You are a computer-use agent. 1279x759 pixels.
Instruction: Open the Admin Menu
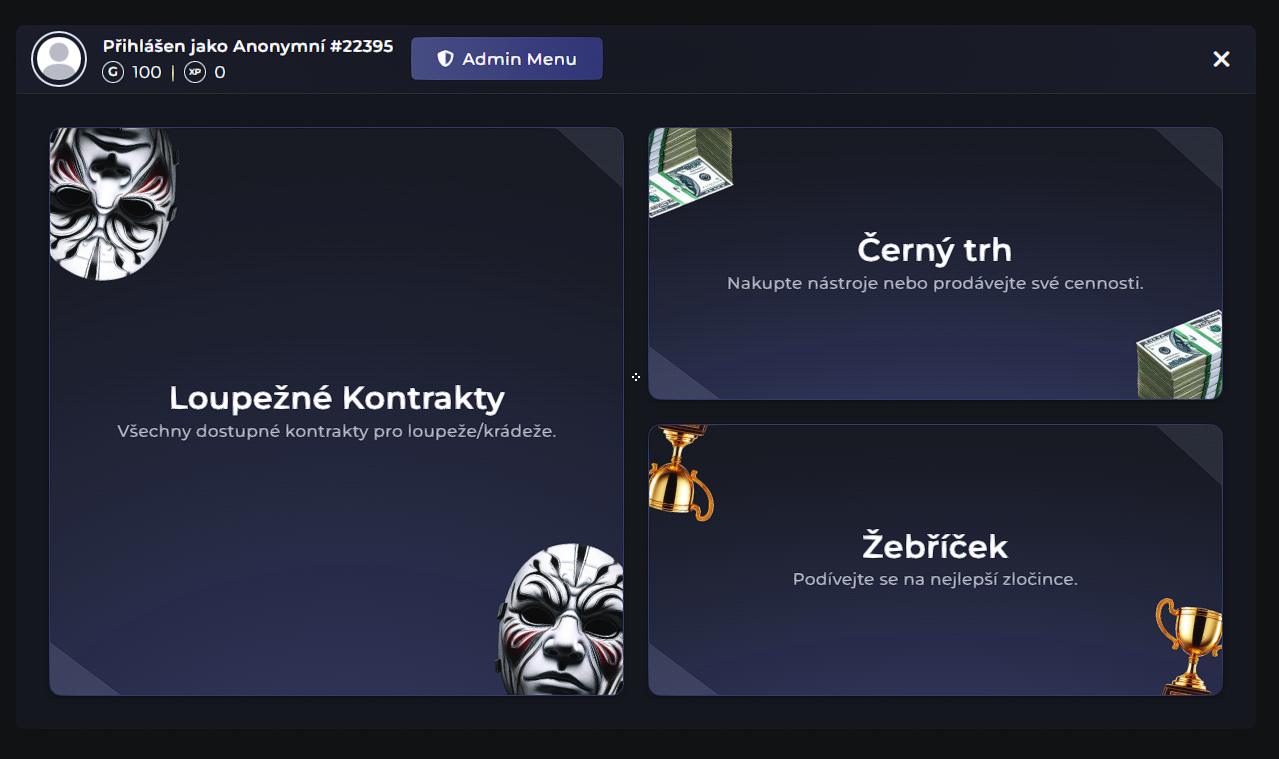click(x=507, y=59)
